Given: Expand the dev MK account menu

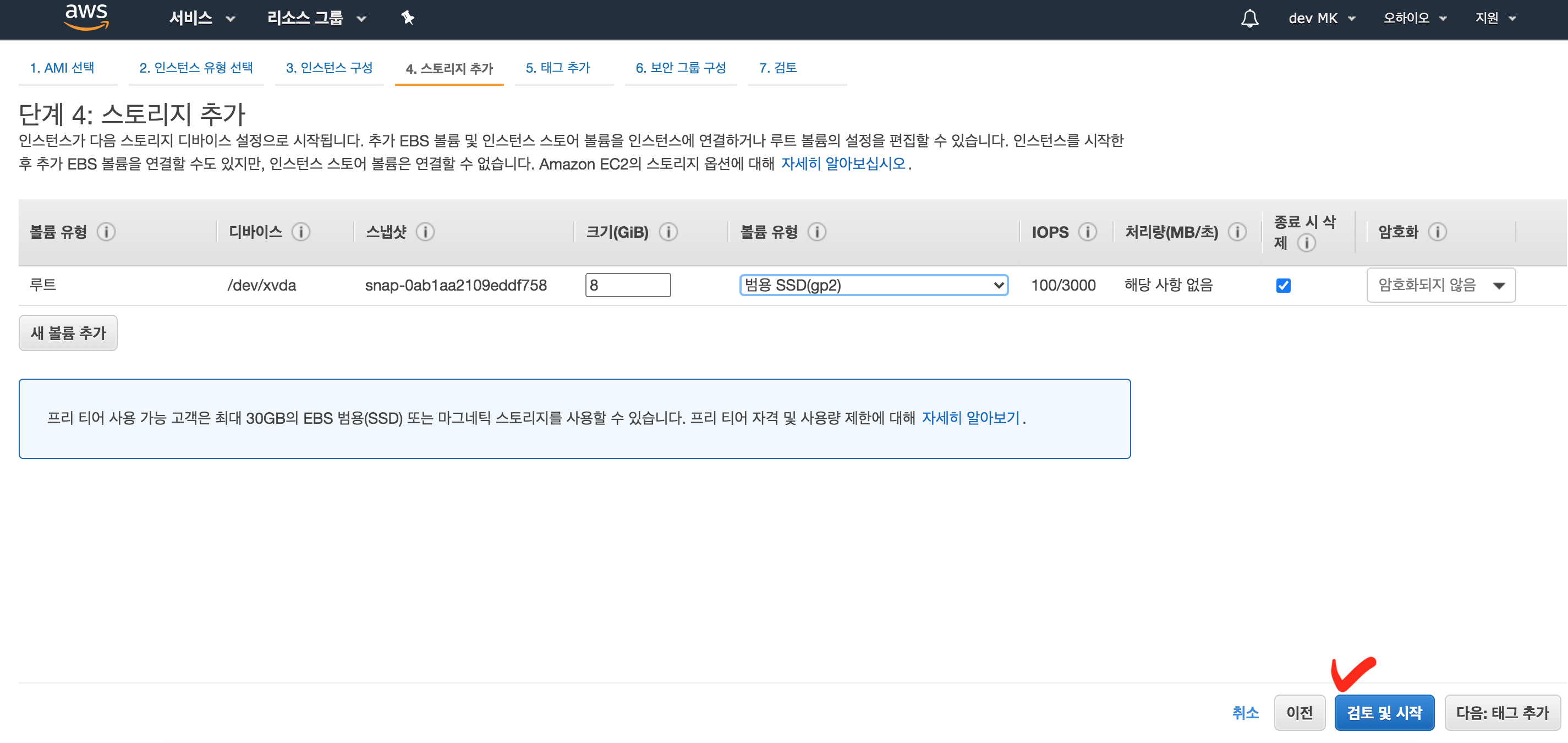Looking at the screenshot, I should (x=1321, y=18).
